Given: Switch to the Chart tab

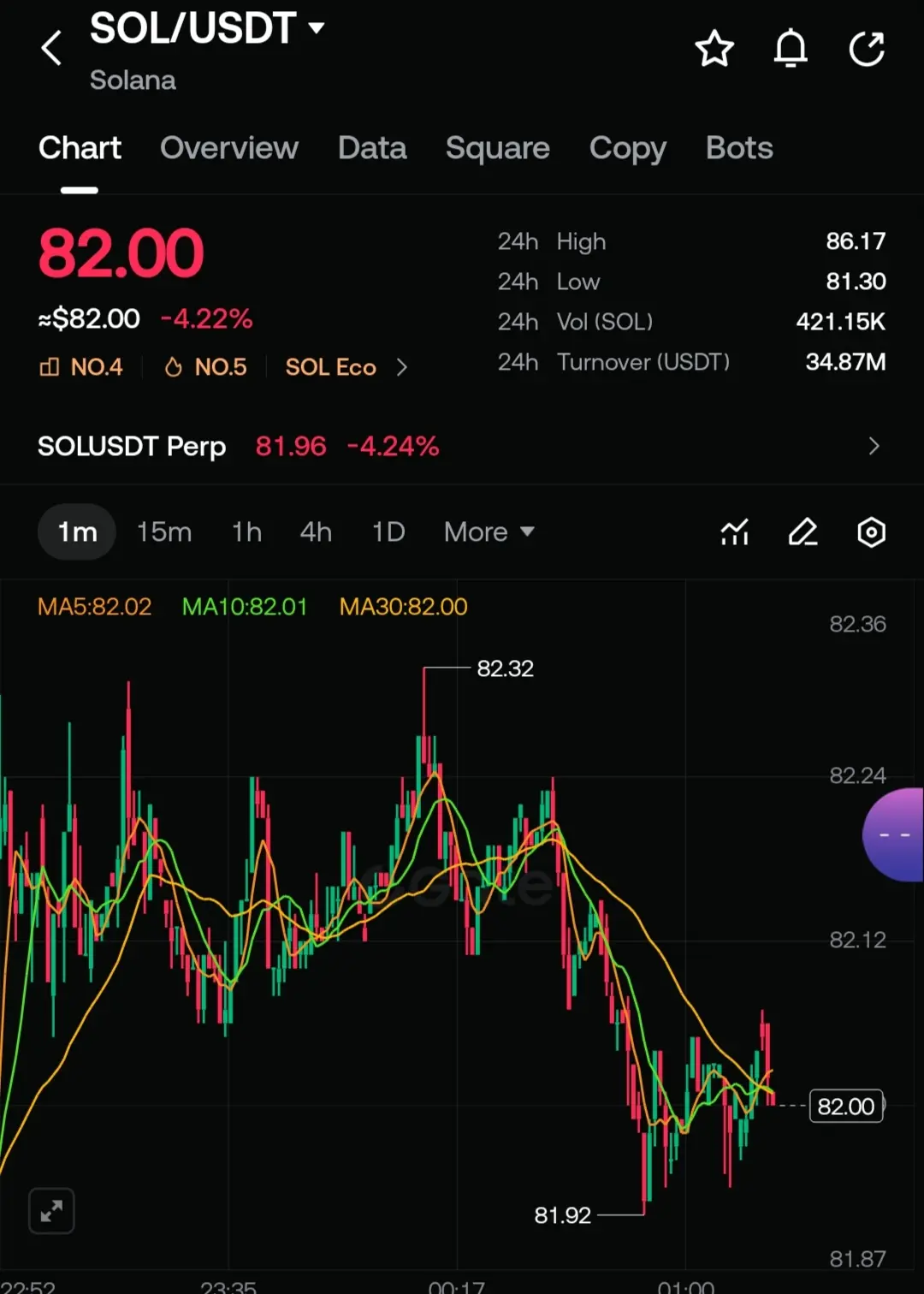Looking at the screenshot, I should click(x=80, y=148).
